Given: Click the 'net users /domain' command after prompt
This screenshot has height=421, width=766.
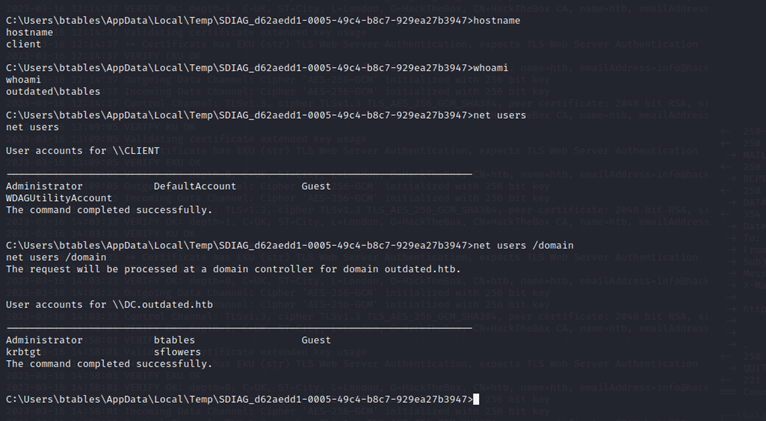Looking at the screenshot, I should [x=524, y=245].
